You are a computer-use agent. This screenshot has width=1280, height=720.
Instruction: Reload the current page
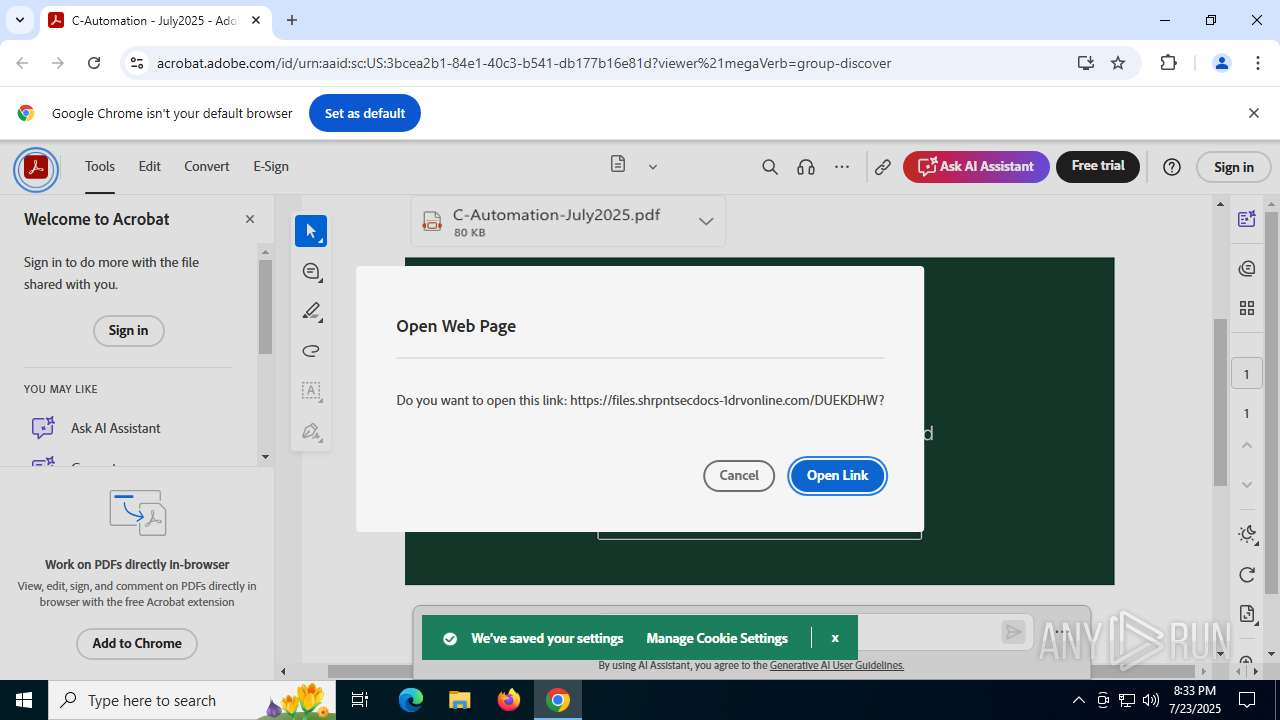(94, 63)
